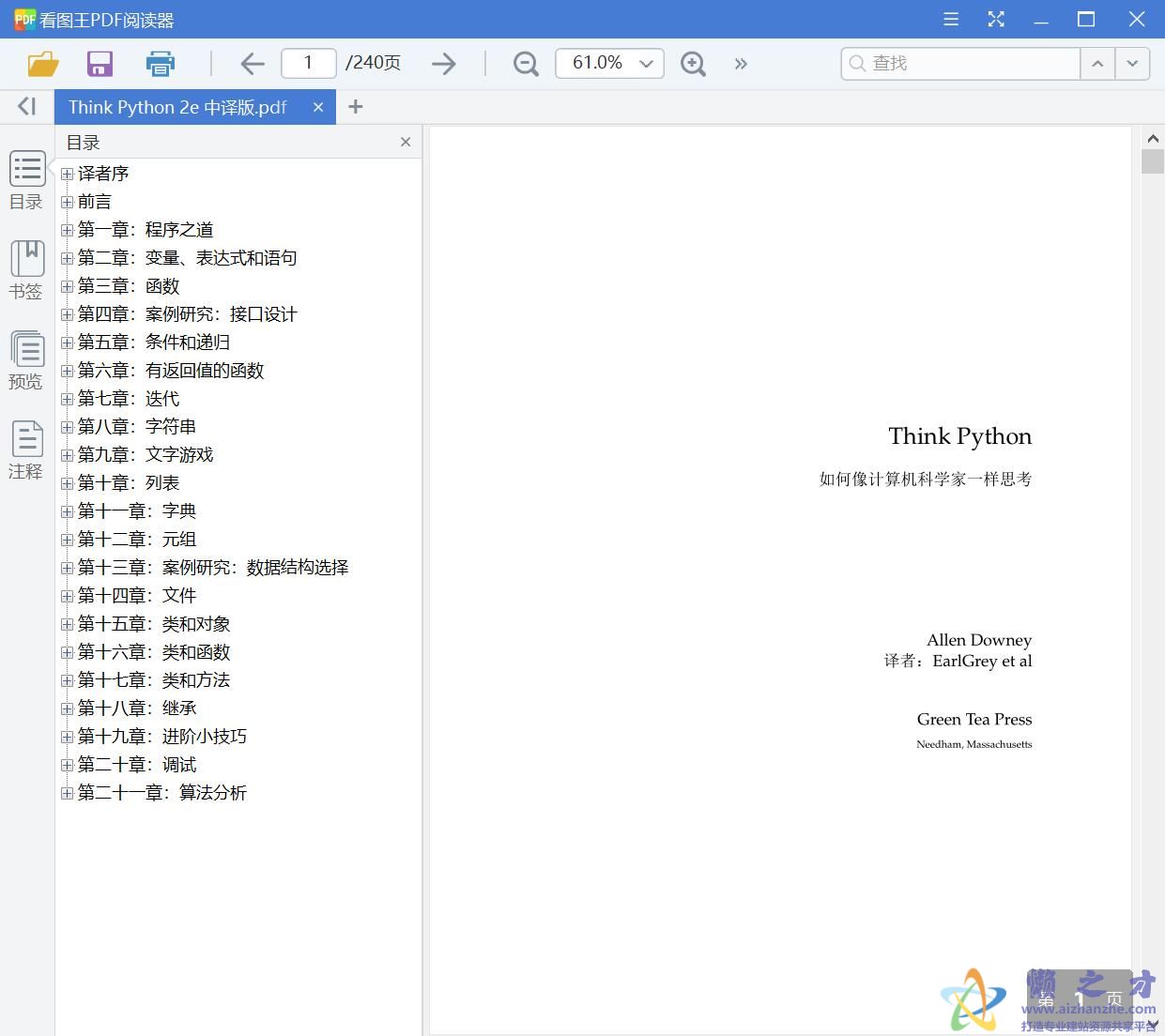Collapse the navigation sidebar with the left chevron
This screenshot has height=1036, width=1165.
pyautogui.click(x=25, y=106)
